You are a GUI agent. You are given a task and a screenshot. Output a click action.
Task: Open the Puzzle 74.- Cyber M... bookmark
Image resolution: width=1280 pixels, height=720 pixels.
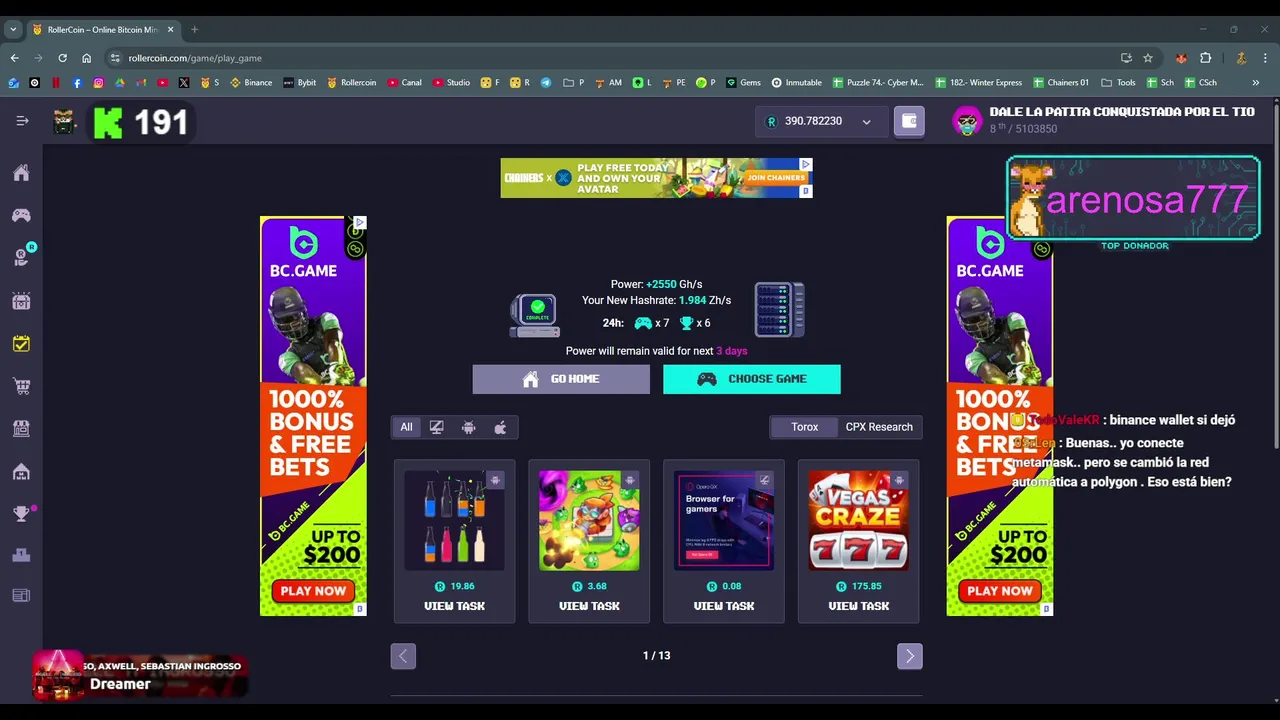coord(878,82)
